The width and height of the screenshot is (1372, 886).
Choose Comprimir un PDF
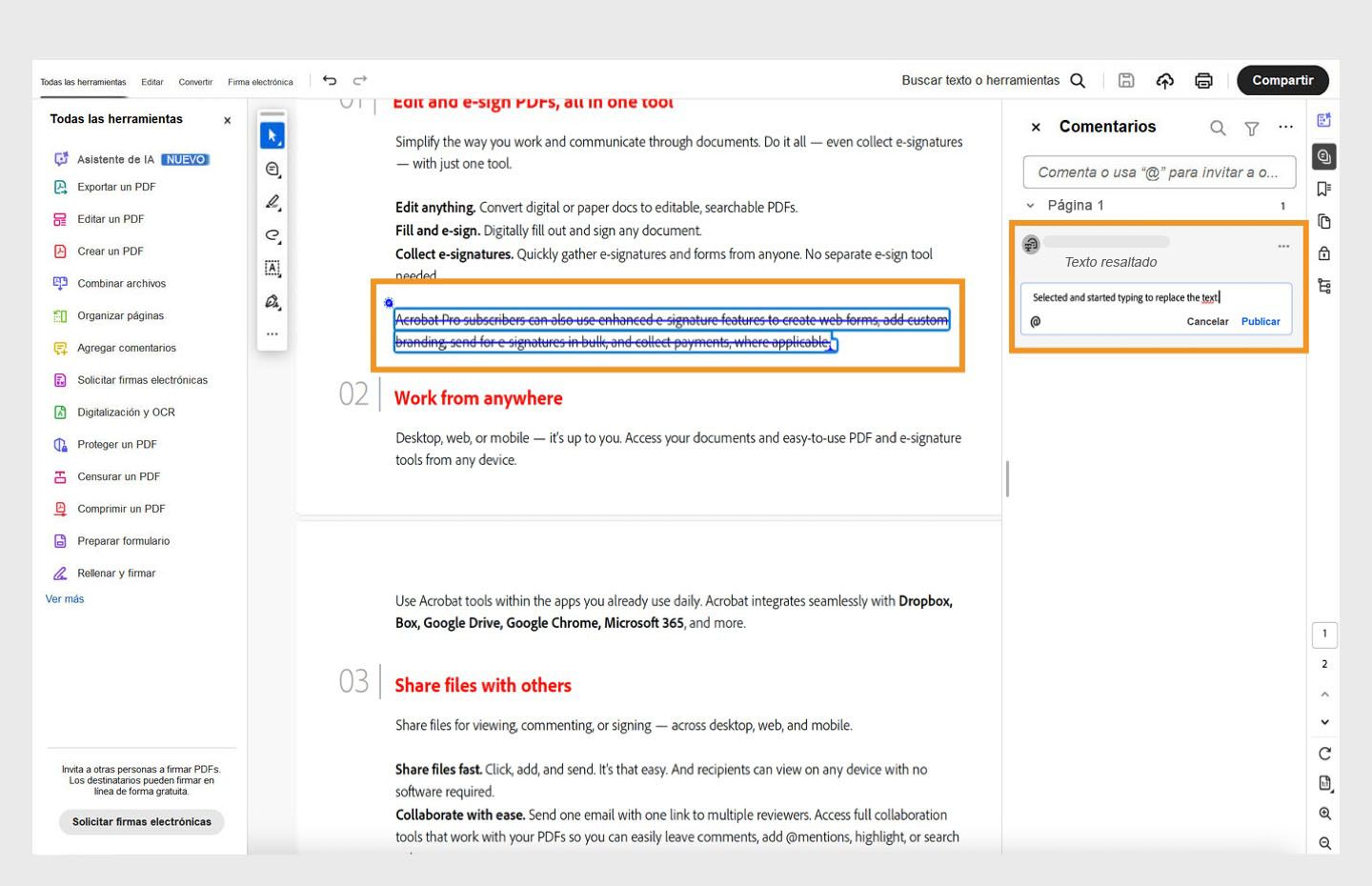[109, 510]
